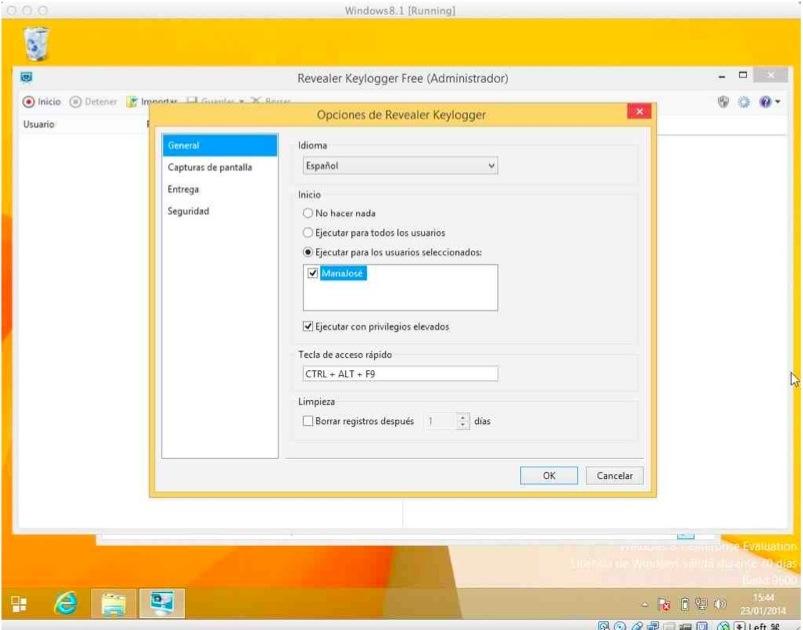Screen dimensions: 803x630
Task: Expand the help icon dropdown arrow
Action: pos(777,102)
